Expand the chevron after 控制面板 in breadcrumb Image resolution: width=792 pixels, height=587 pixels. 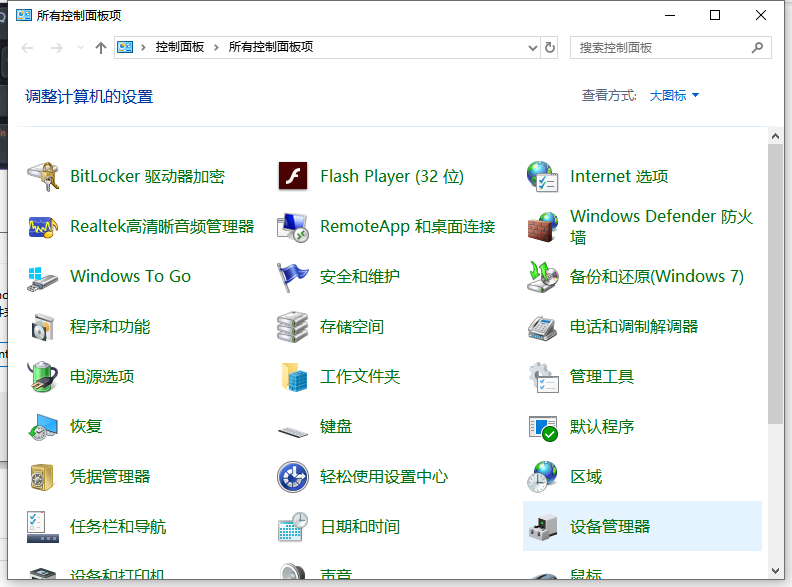click(x=215, y=47)
